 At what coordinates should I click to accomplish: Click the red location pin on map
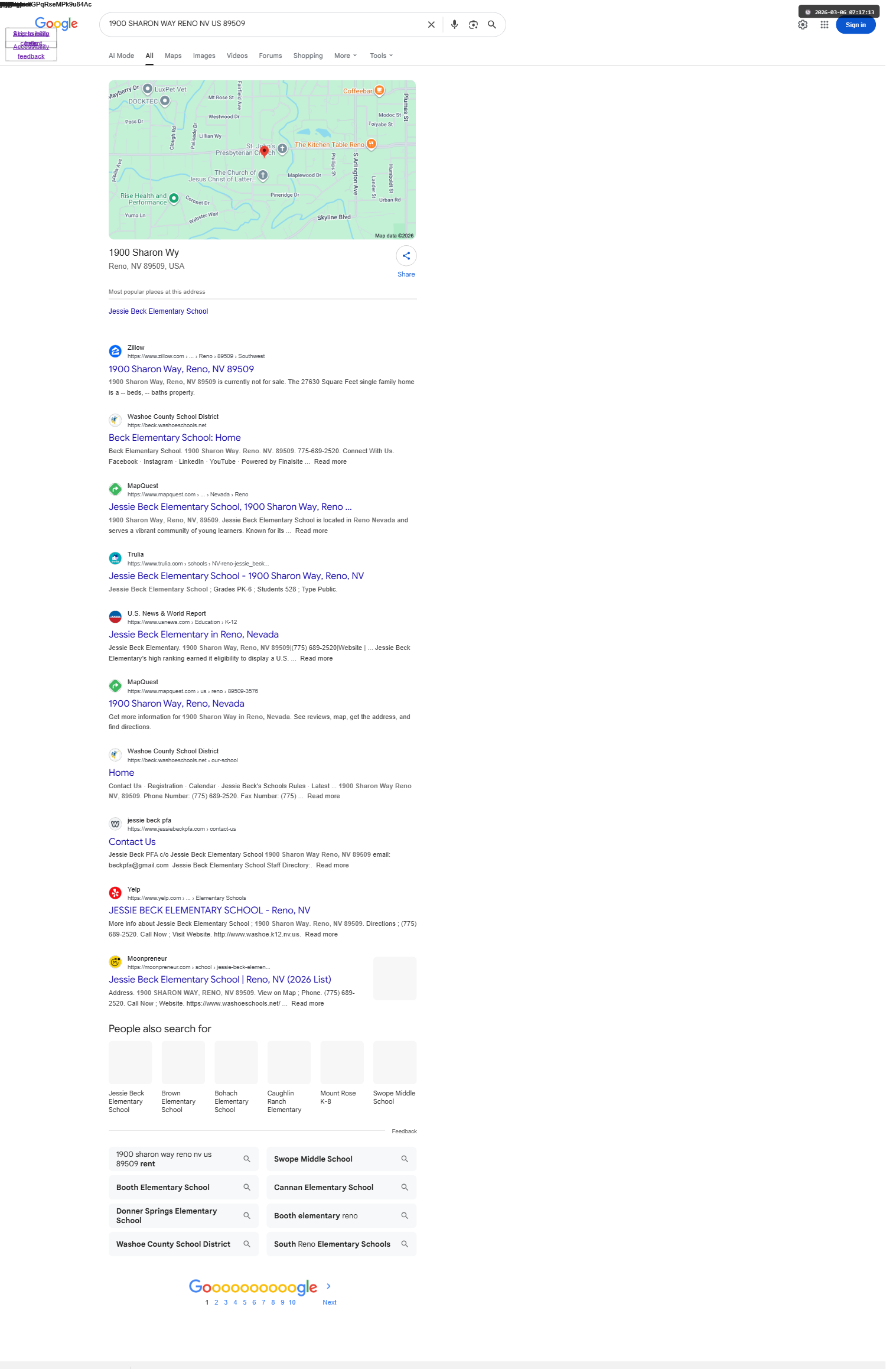point(264,151)
